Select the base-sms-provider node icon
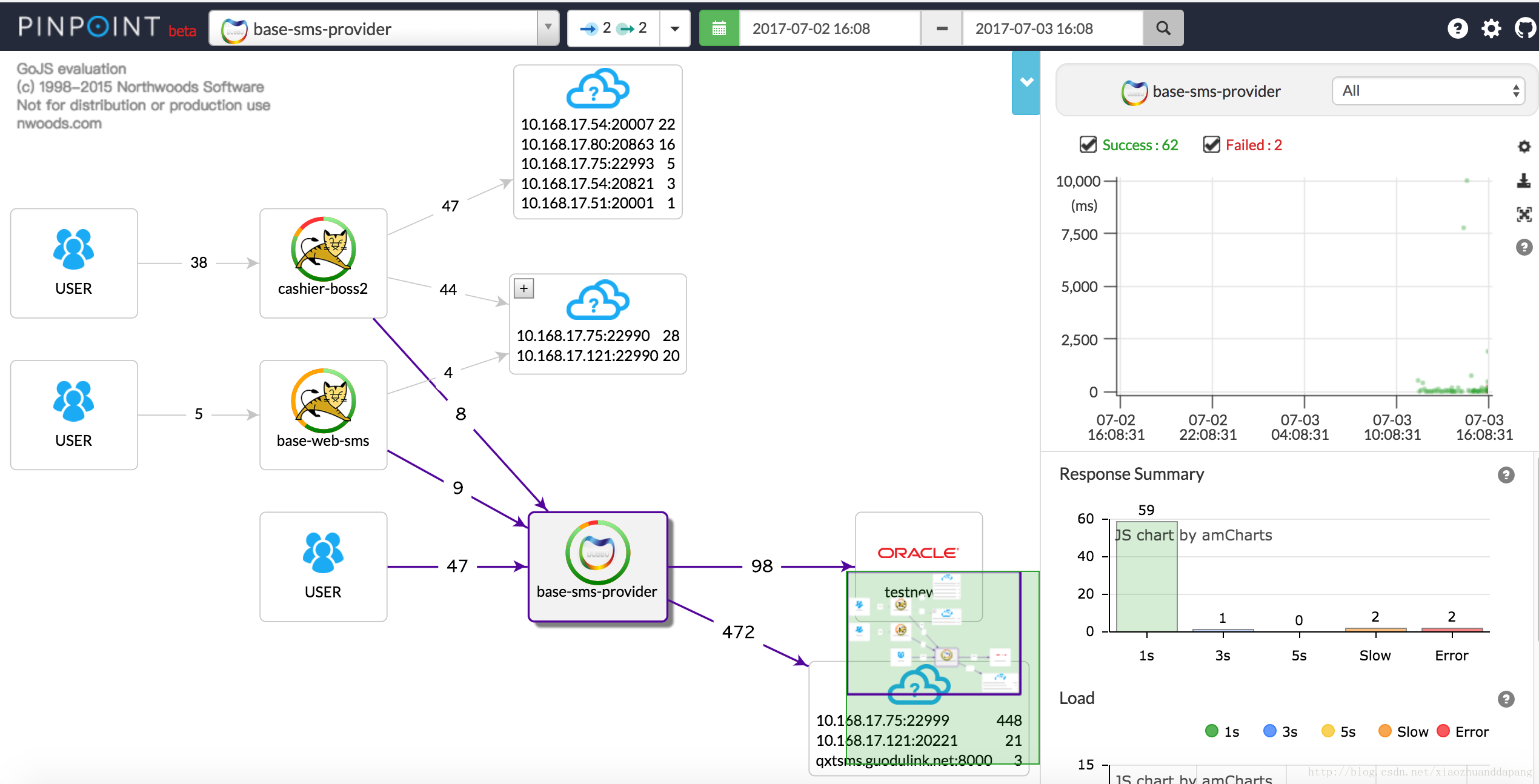The image size is (1539, 784). pyautogui.click(x=597, y=553)
